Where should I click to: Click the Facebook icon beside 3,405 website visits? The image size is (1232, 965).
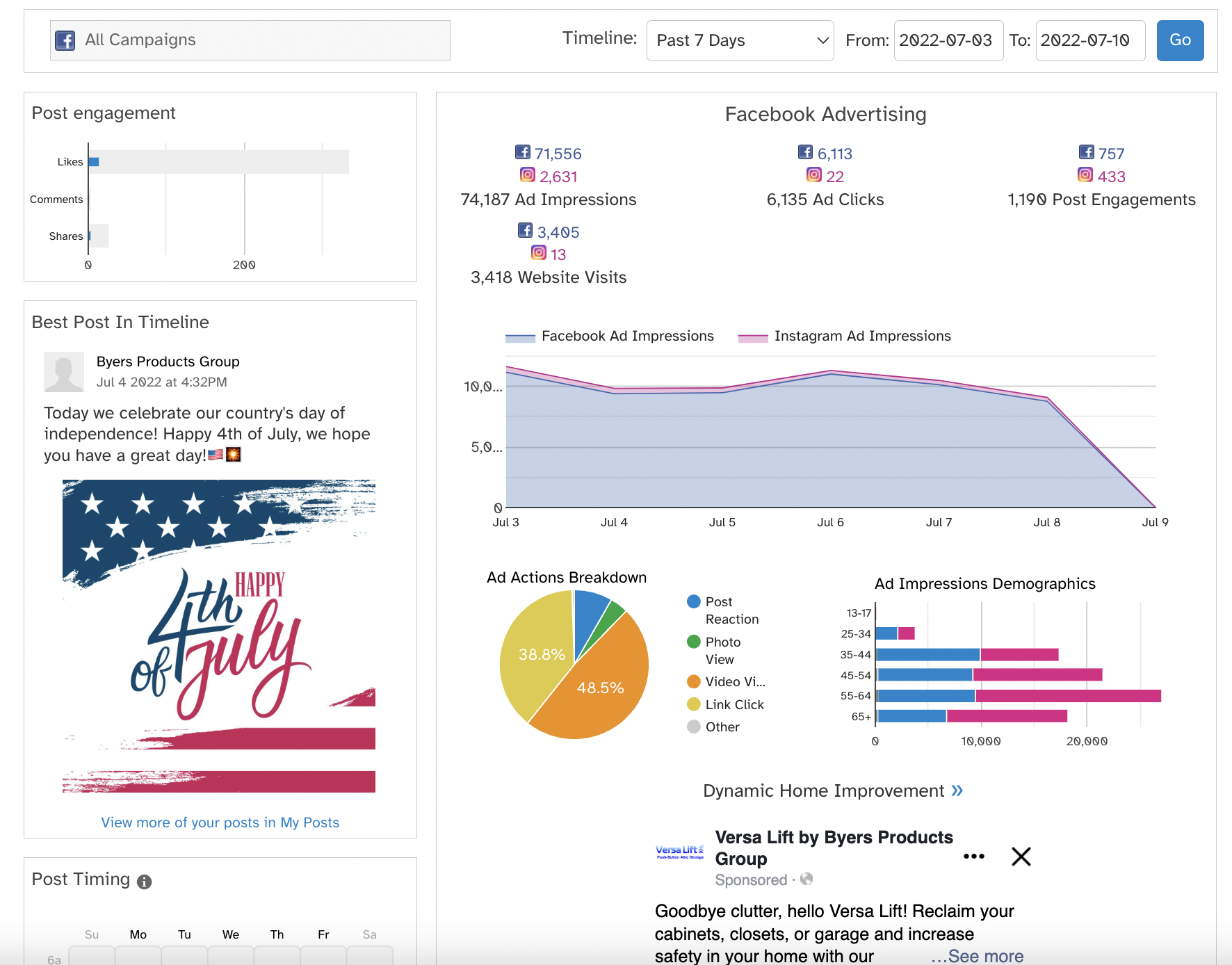pyautogui.click(x=525, y=231)
